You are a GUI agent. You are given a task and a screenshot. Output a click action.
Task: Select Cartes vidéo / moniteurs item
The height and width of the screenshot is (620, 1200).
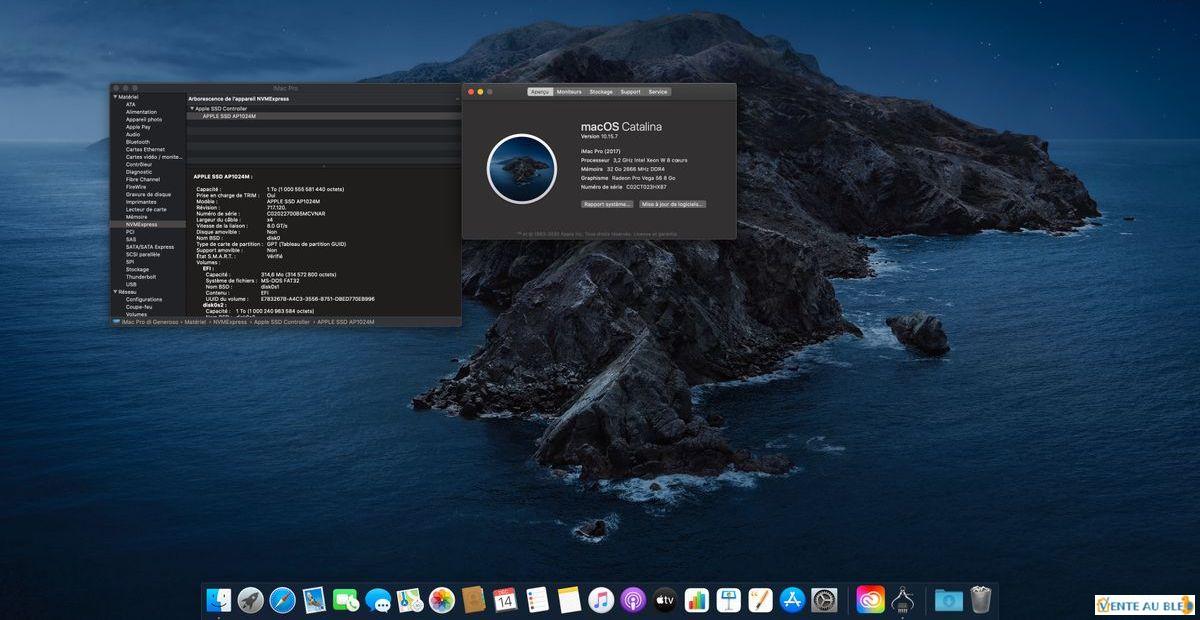(154, 157)
